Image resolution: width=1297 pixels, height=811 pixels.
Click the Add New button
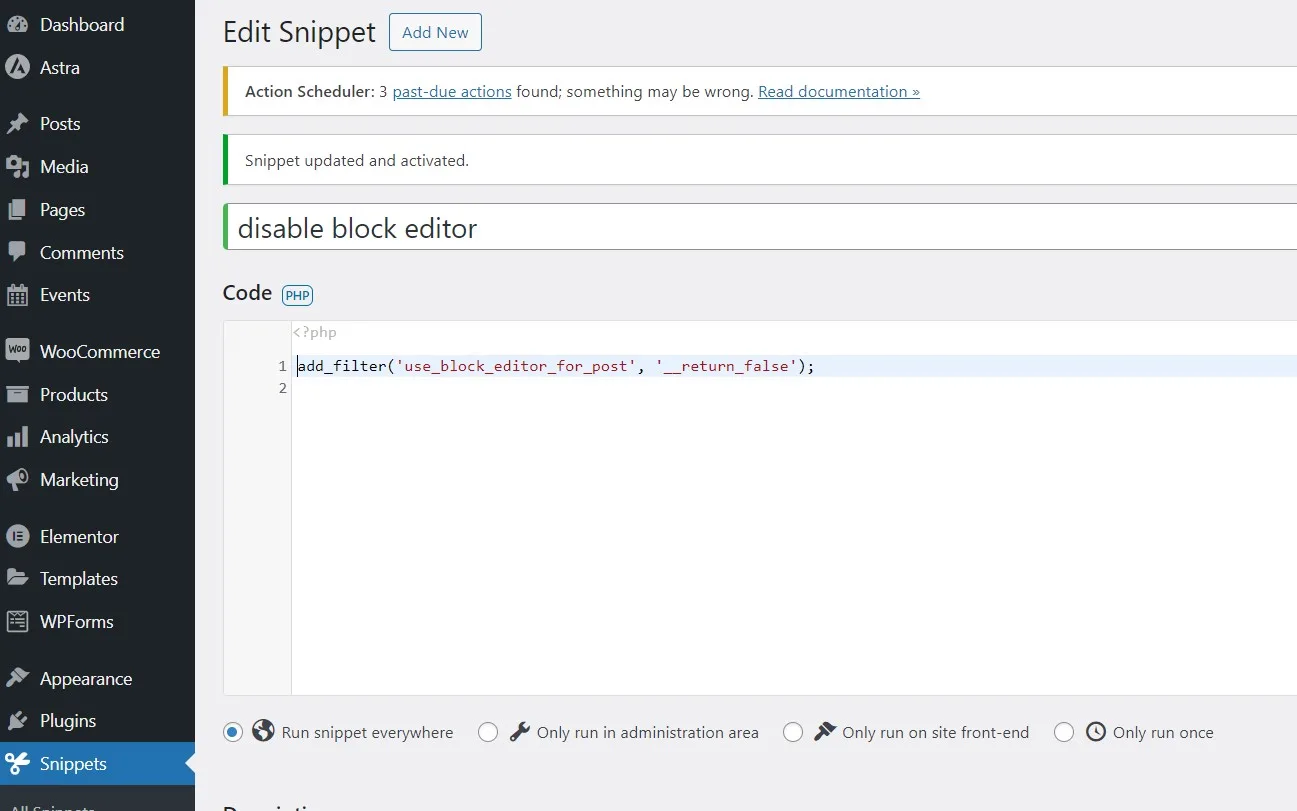pyautogui.click(x=435, y=32)
